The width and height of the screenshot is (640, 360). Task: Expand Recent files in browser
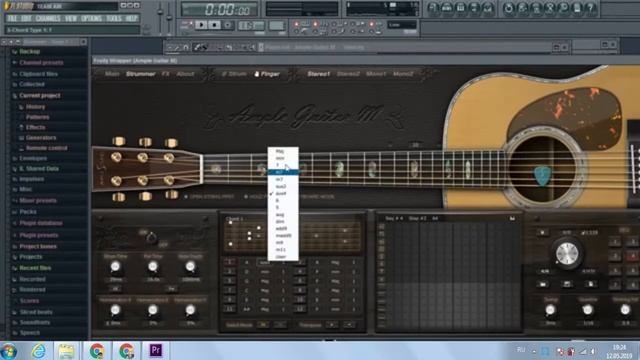(x=35, y=268)
